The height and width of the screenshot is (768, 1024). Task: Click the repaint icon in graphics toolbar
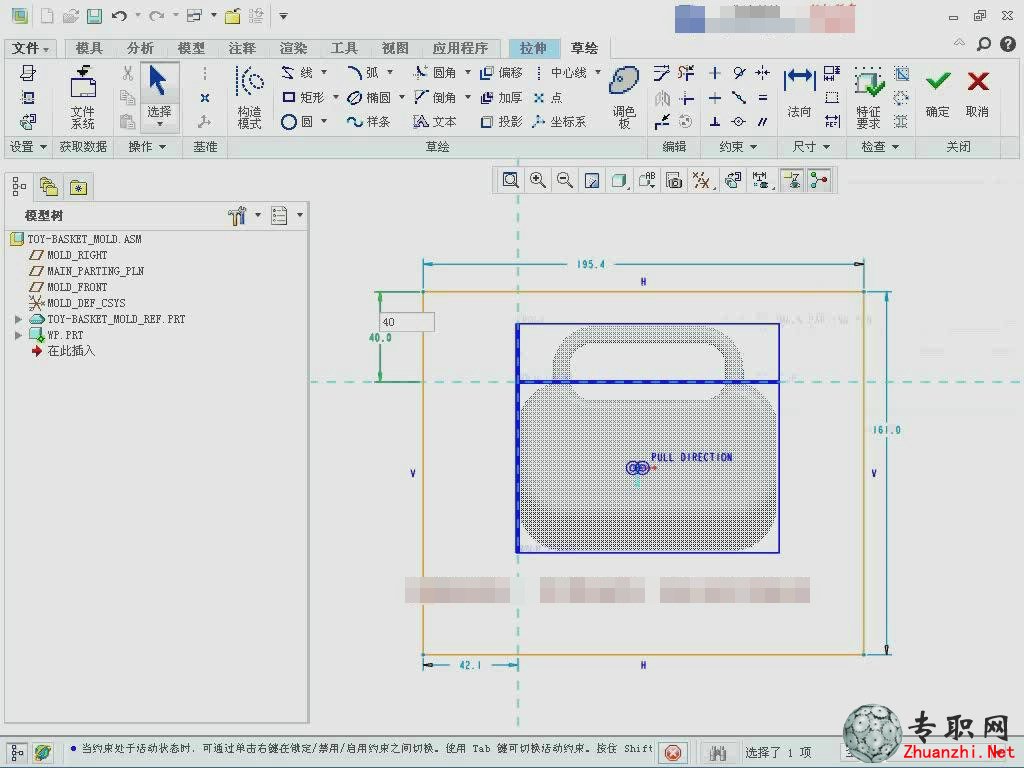[x=592, y=180]
